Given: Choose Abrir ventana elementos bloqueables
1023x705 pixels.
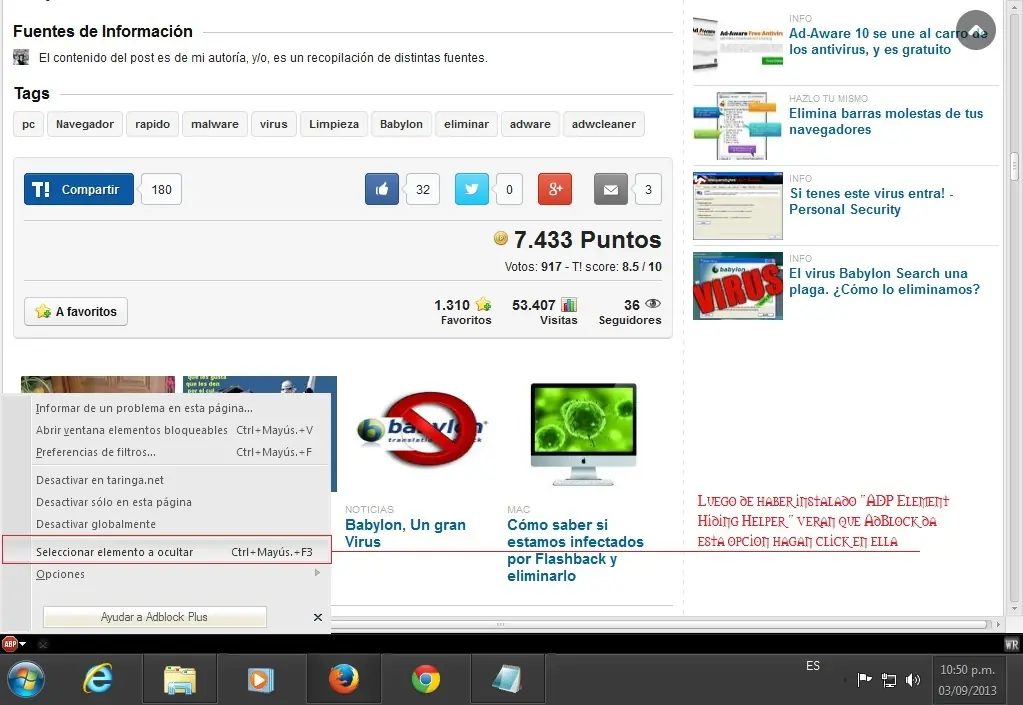Looking at the screenshot, I should pyautogui.click(x=167, y=430).
